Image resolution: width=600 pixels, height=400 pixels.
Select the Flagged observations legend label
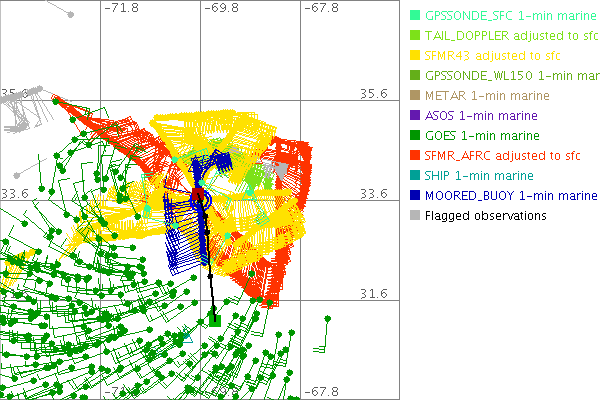(x=485, y=215)
